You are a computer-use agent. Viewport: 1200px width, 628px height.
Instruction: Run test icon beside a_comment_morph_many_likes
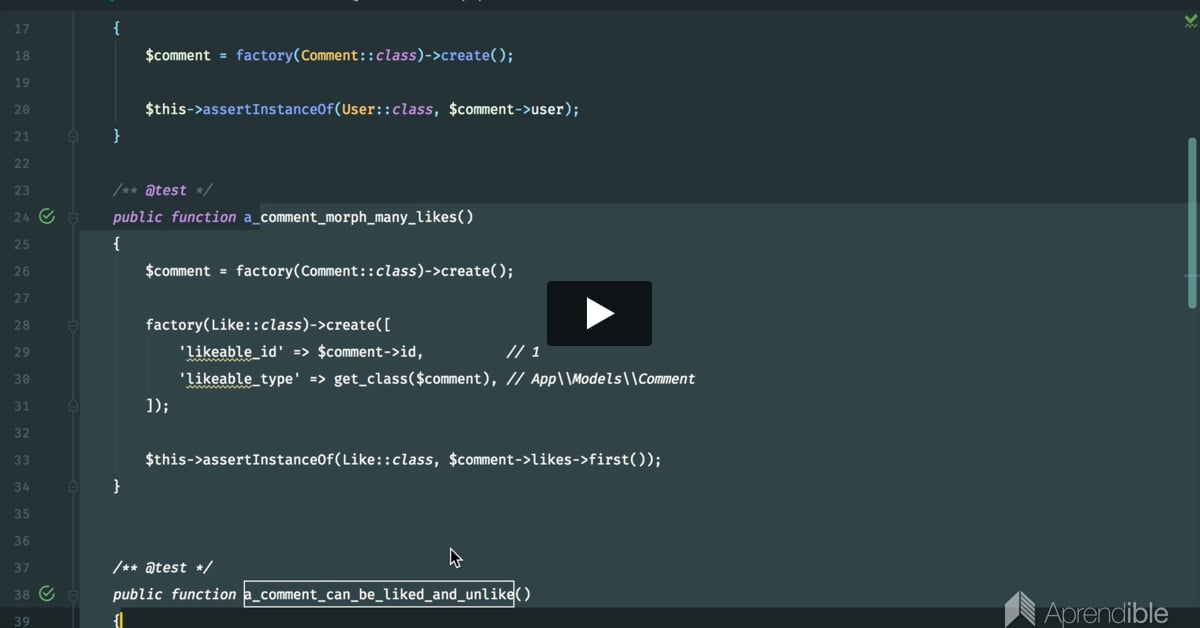[46, 216]
